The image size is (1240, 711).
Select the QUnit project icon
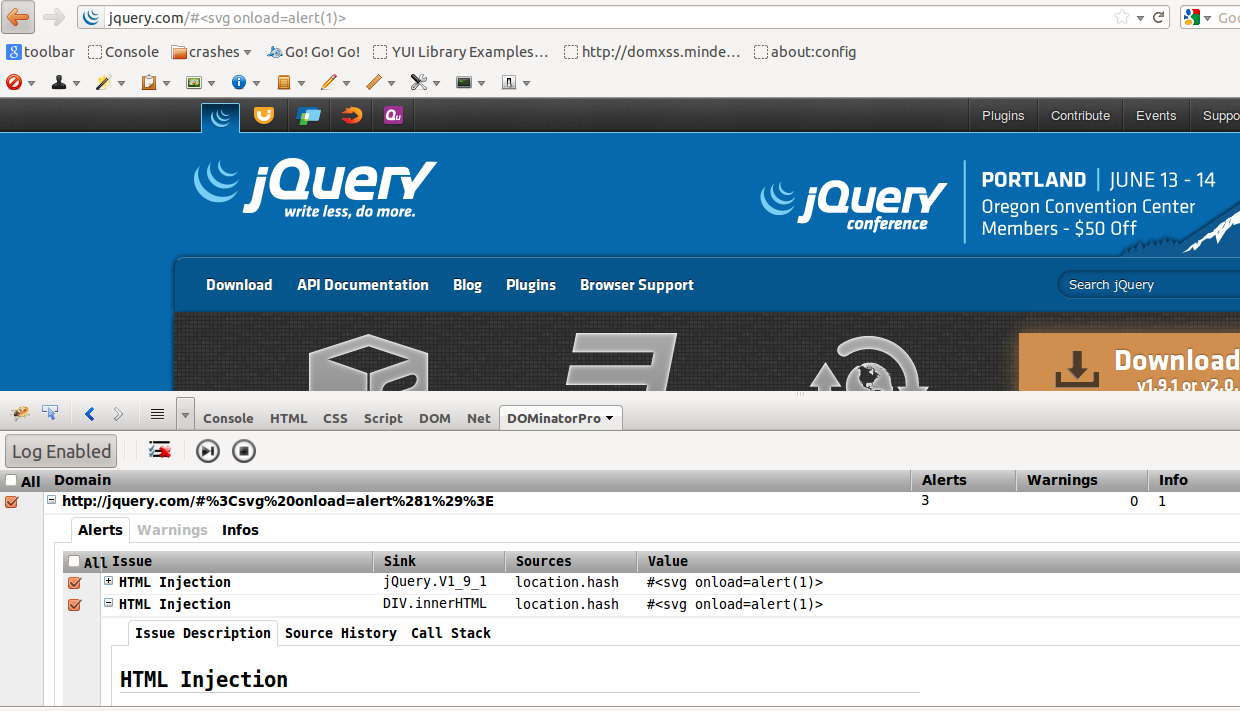pyautogui.click(x=394, y=116)
